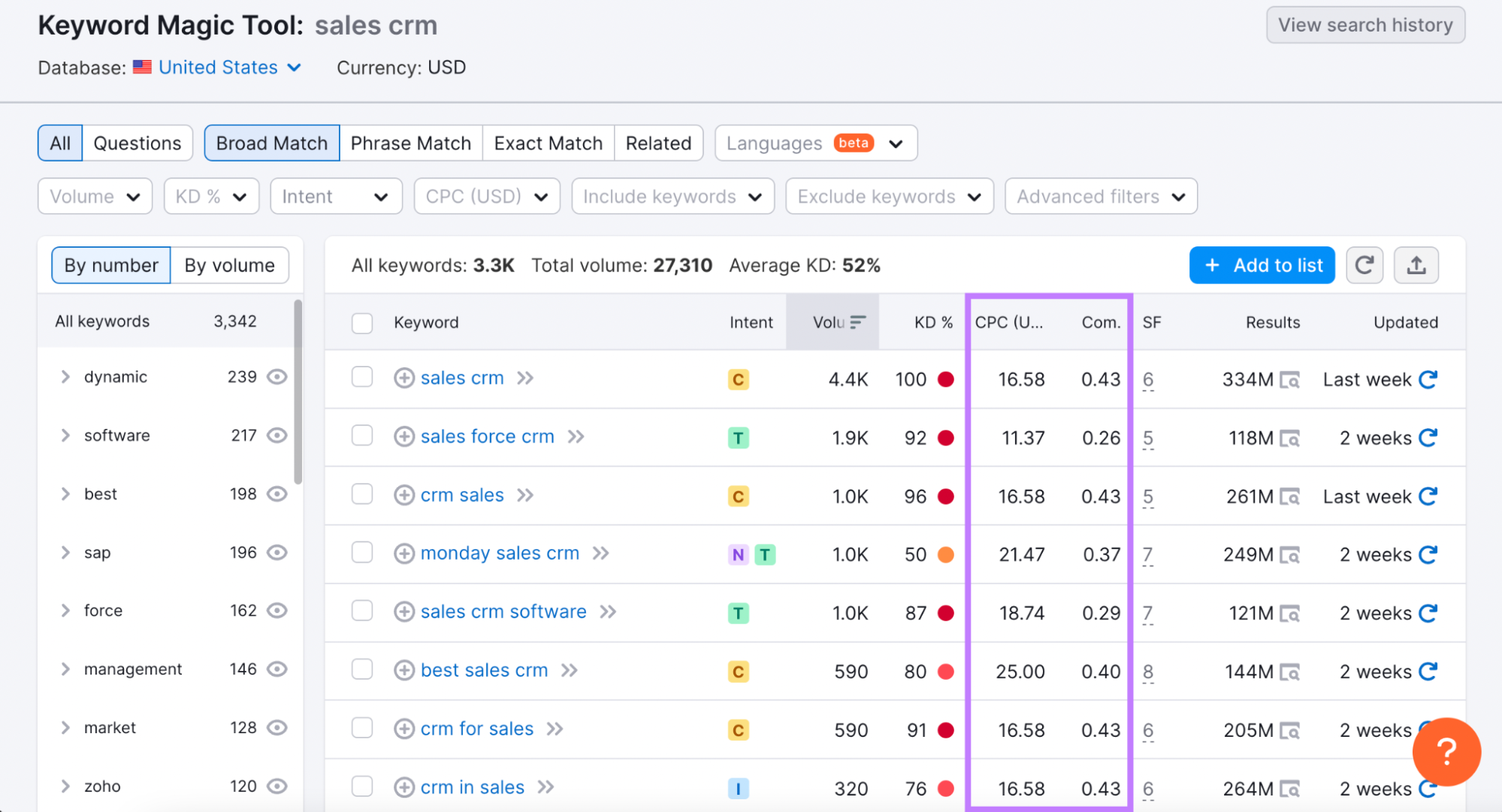Select the By volume toggle button
The height and width of the screenshot is (812, 1502).
pyautogui.click(x=228, y=265)
